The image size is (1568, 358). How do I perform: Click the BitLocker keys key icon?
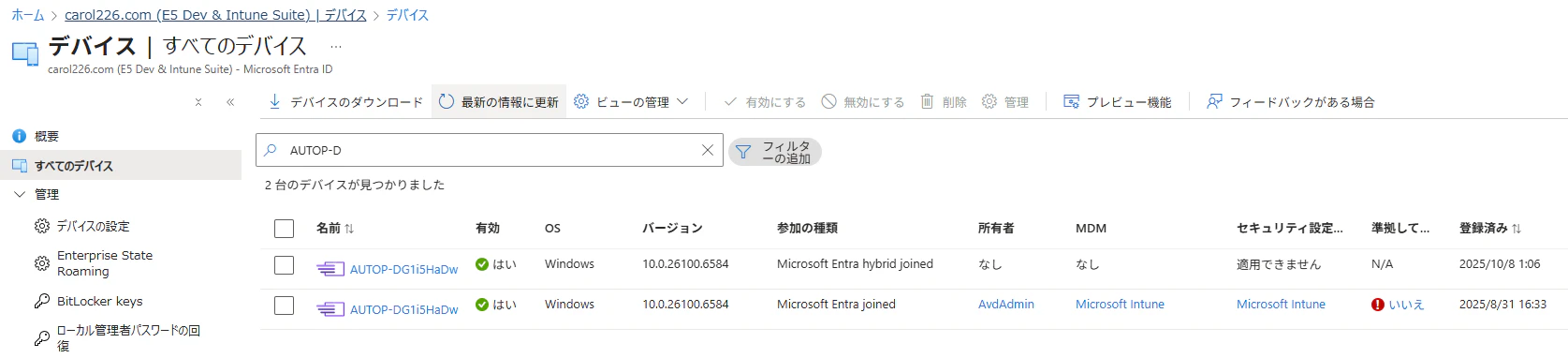point(42,301)
